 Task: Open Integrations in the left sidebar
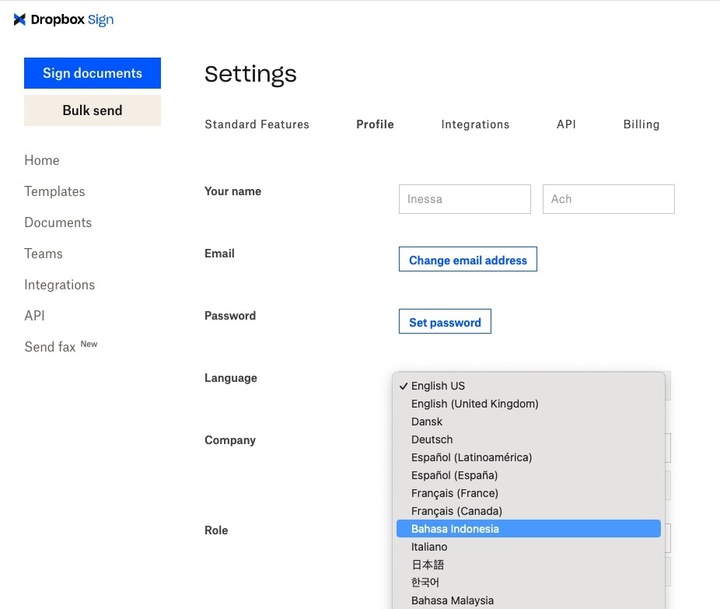click(59, 285)
